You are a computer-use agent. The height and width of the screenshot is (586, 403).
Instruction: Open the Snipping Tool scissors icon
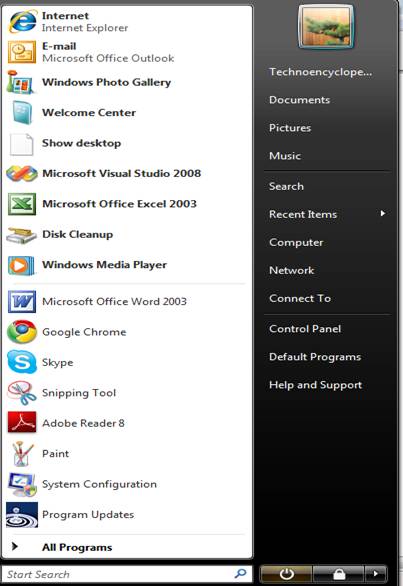pyautogui.click(x=22, y=392)
